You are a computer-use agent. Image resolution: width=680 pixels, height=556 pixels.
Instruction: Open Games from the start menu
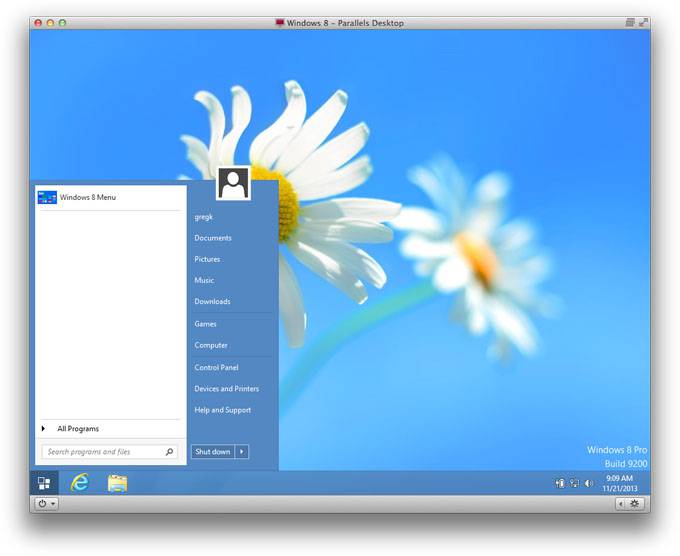pyautogui.click(x=205, y=324)
